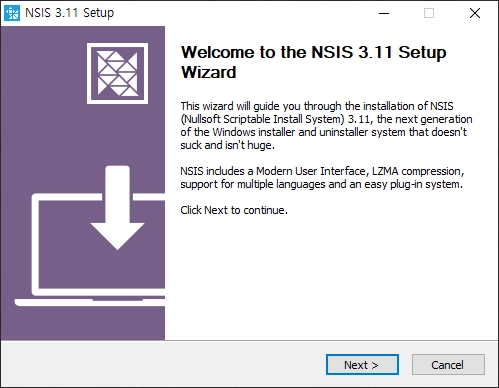Click the greyed-out maximize button
This screenshot has width=499, height=388.
click(429, 13)
